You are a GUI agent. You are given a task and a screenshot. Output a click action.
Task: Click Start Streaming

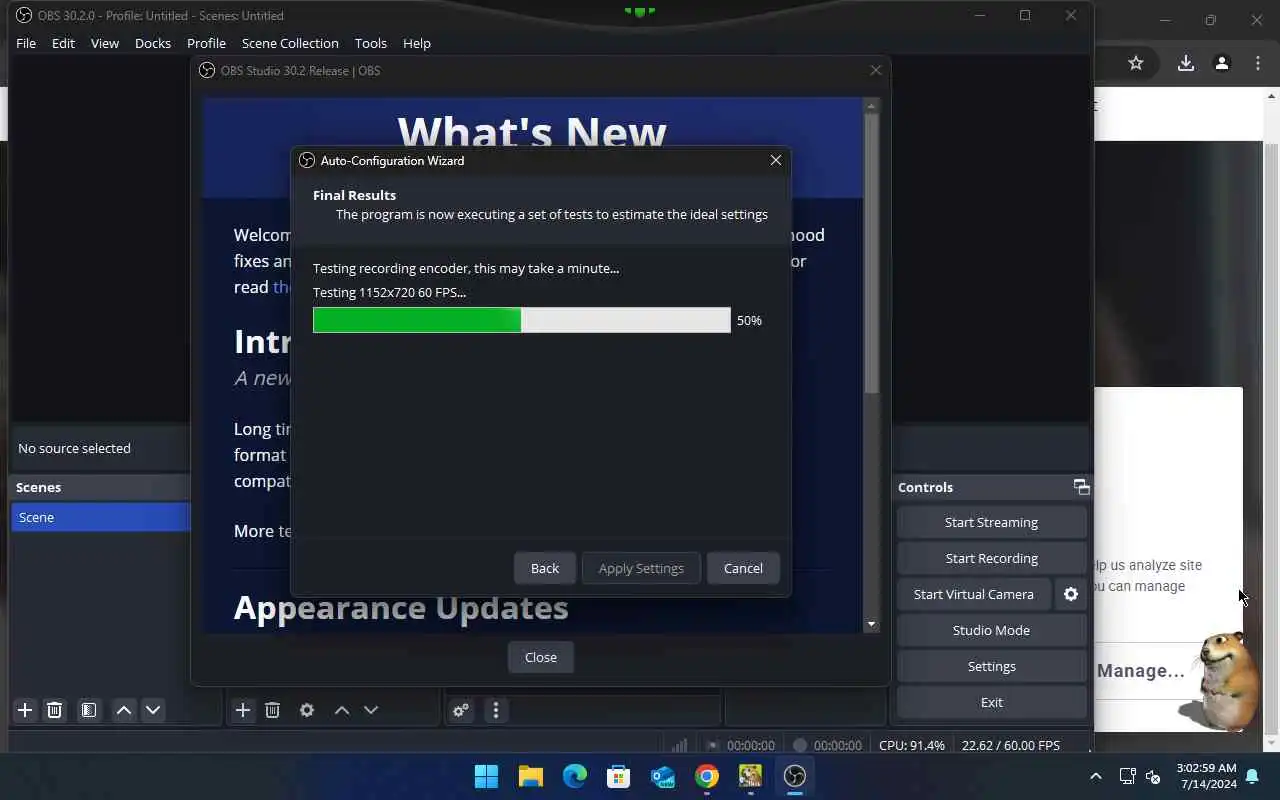[991, 522]
